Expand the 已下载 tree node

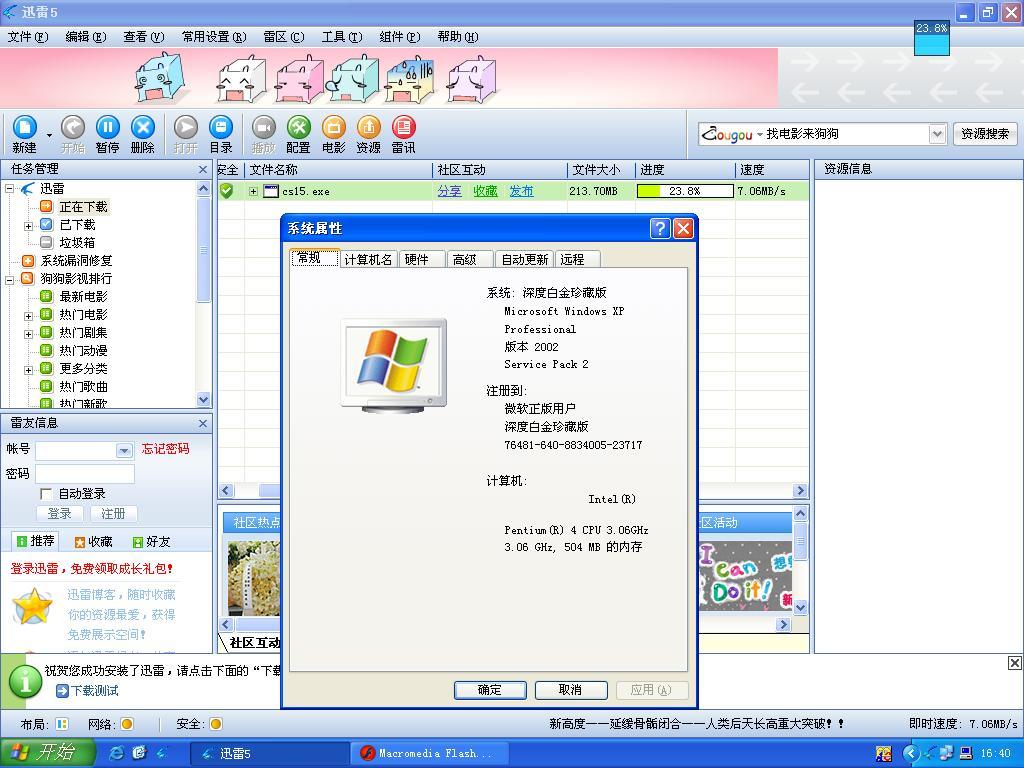[29, 226]
